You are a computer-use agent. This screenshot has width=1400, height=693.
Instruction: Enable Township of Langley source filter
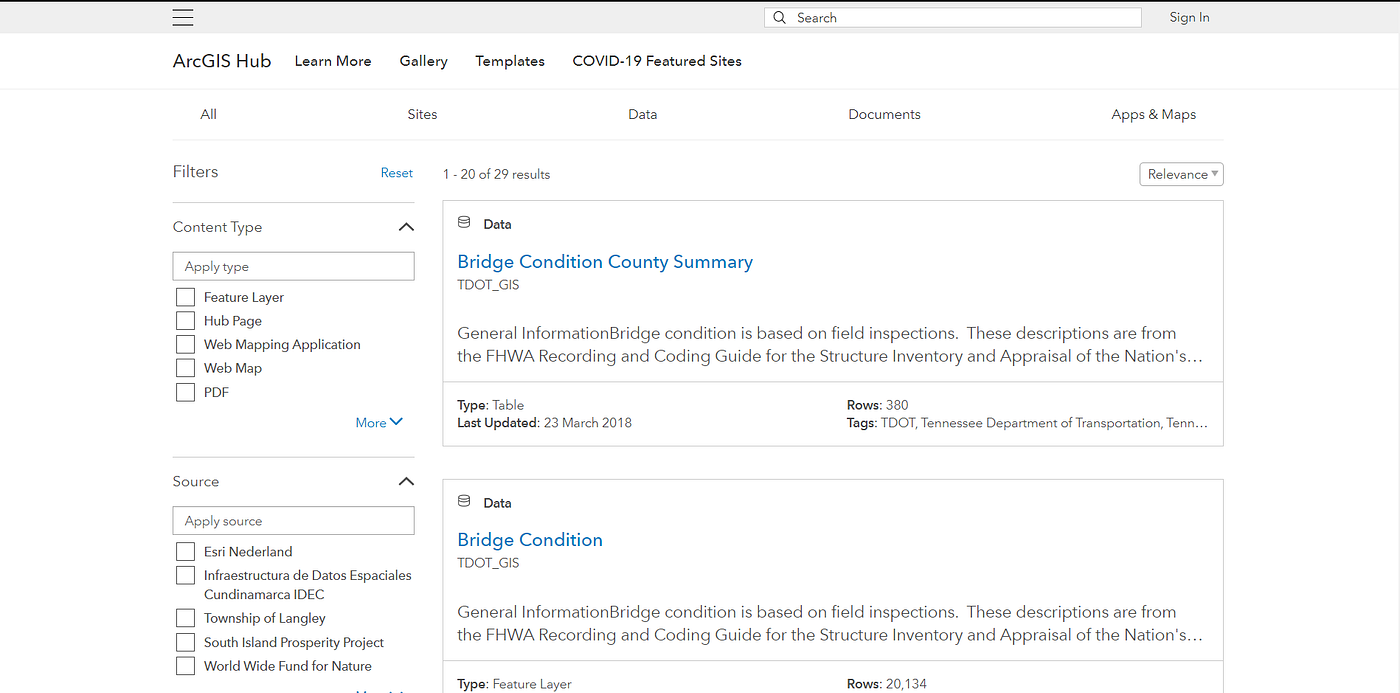coord(185,618)
